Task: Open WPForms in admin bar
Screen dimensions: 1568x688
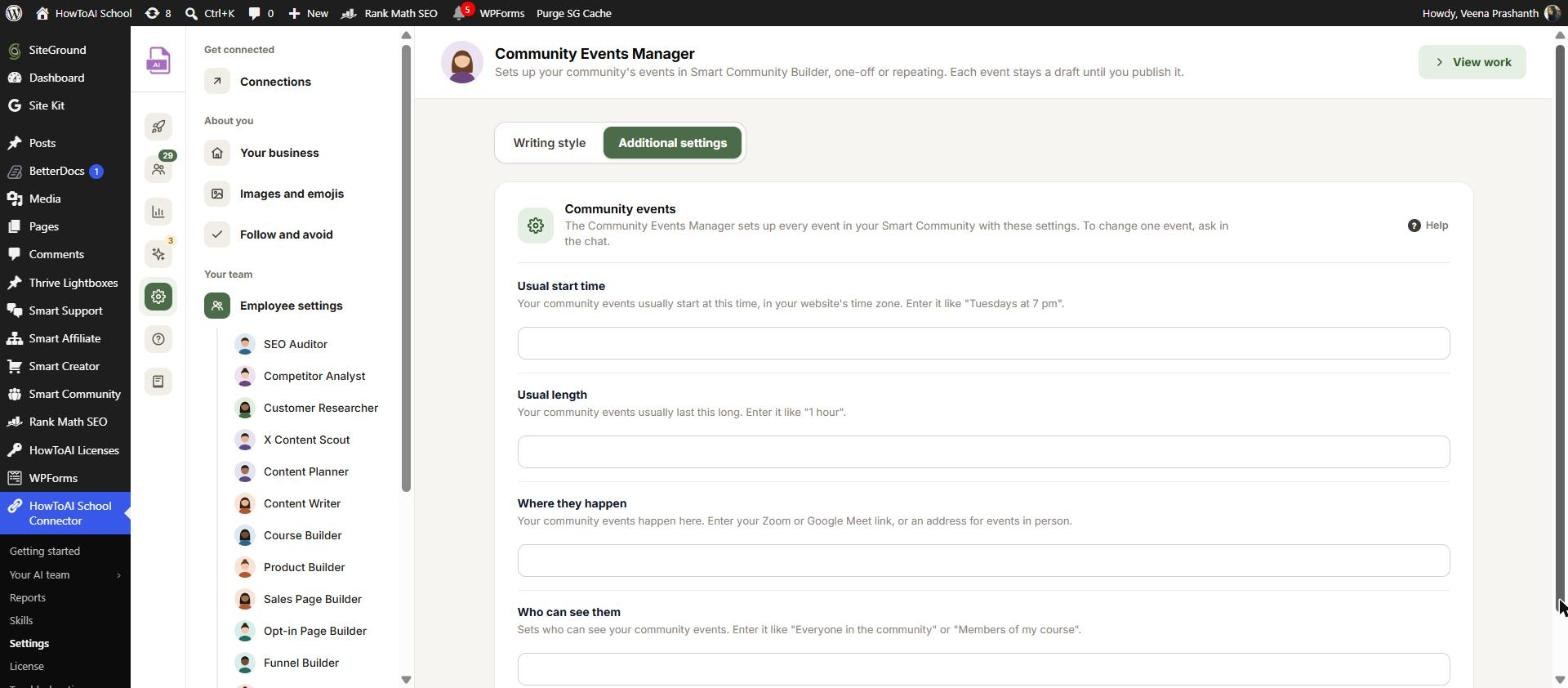Action: 501,13
